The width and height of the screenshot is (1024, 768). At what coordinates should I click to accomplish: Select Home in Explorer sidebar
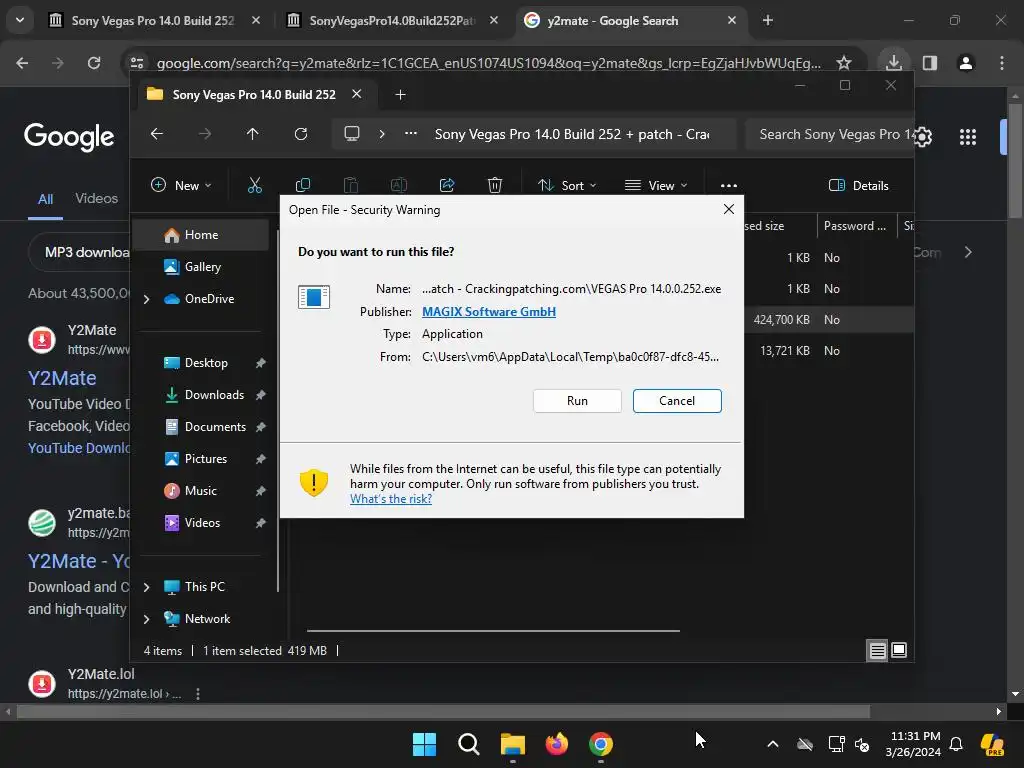point(201,235)
